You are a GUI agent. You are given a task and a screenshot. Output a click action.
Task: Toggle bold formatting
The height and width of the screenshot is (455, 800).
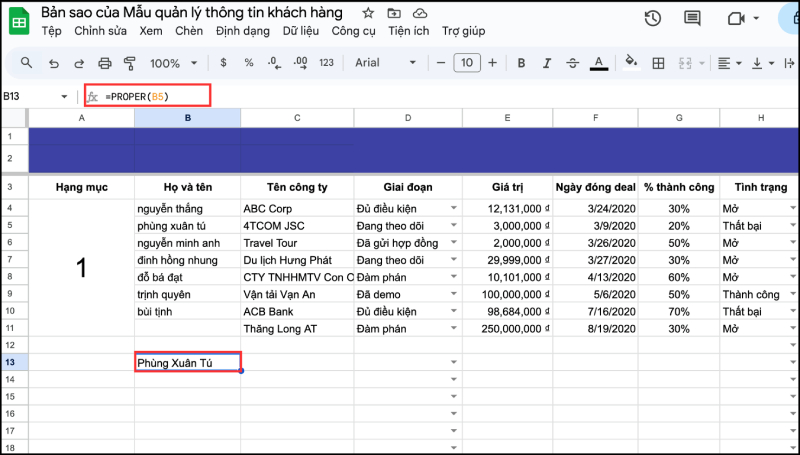(x=520, y=63)
